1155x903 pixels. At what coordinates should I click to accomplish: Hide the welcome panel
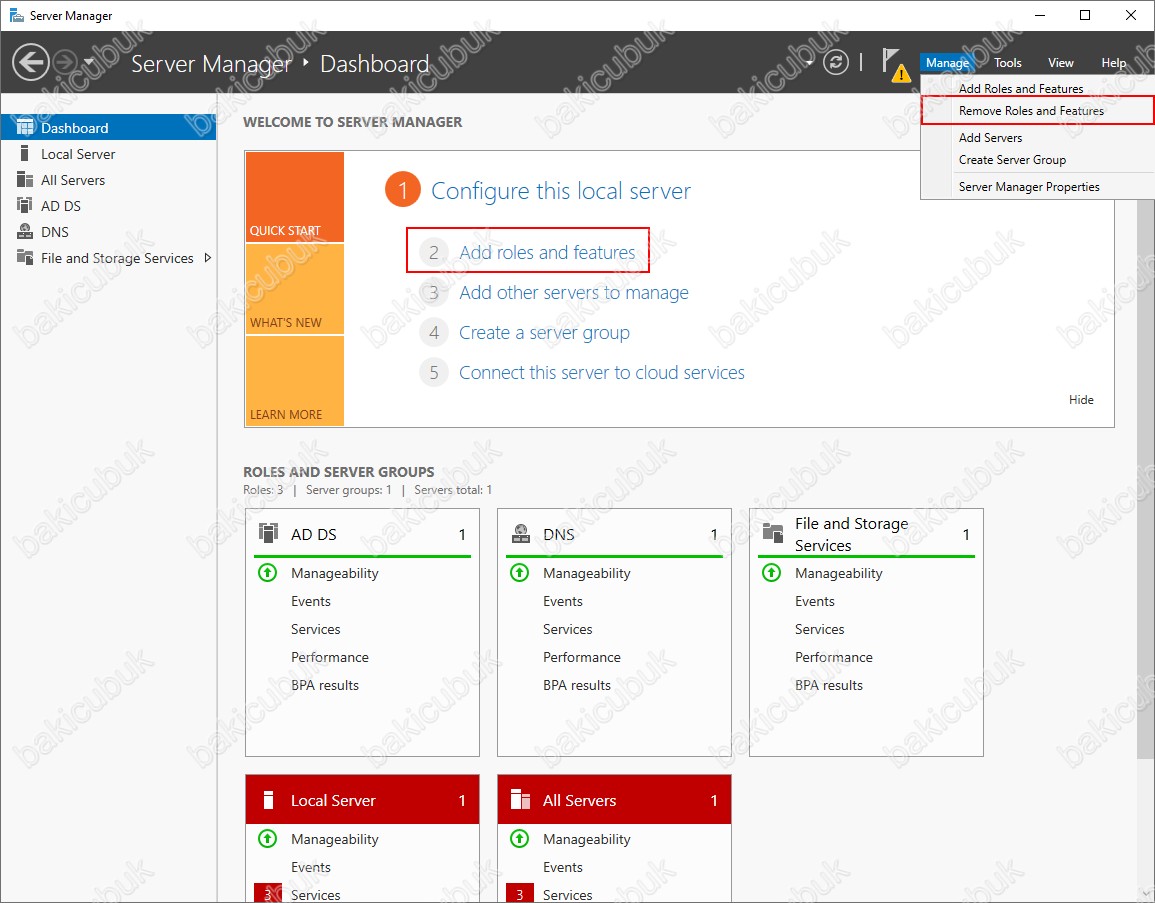pos(1081,400)
